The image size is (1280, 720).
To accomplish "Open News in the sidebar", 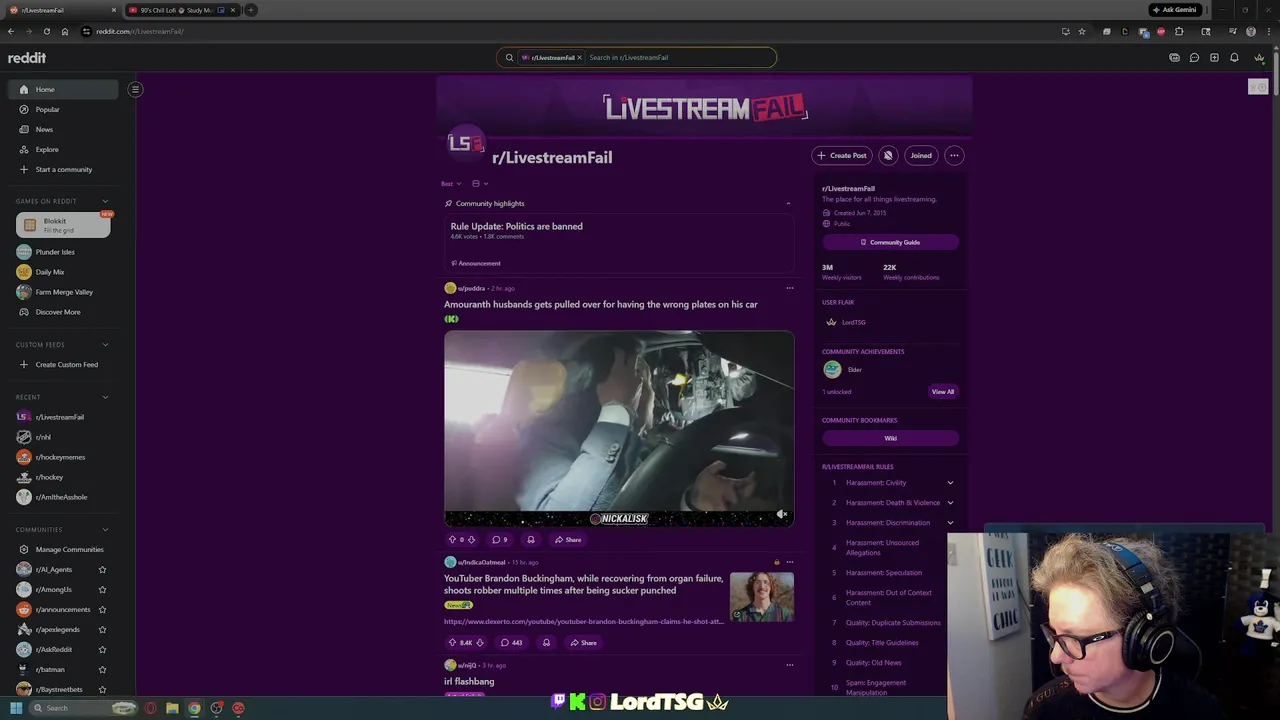I will tap(63, 129).
